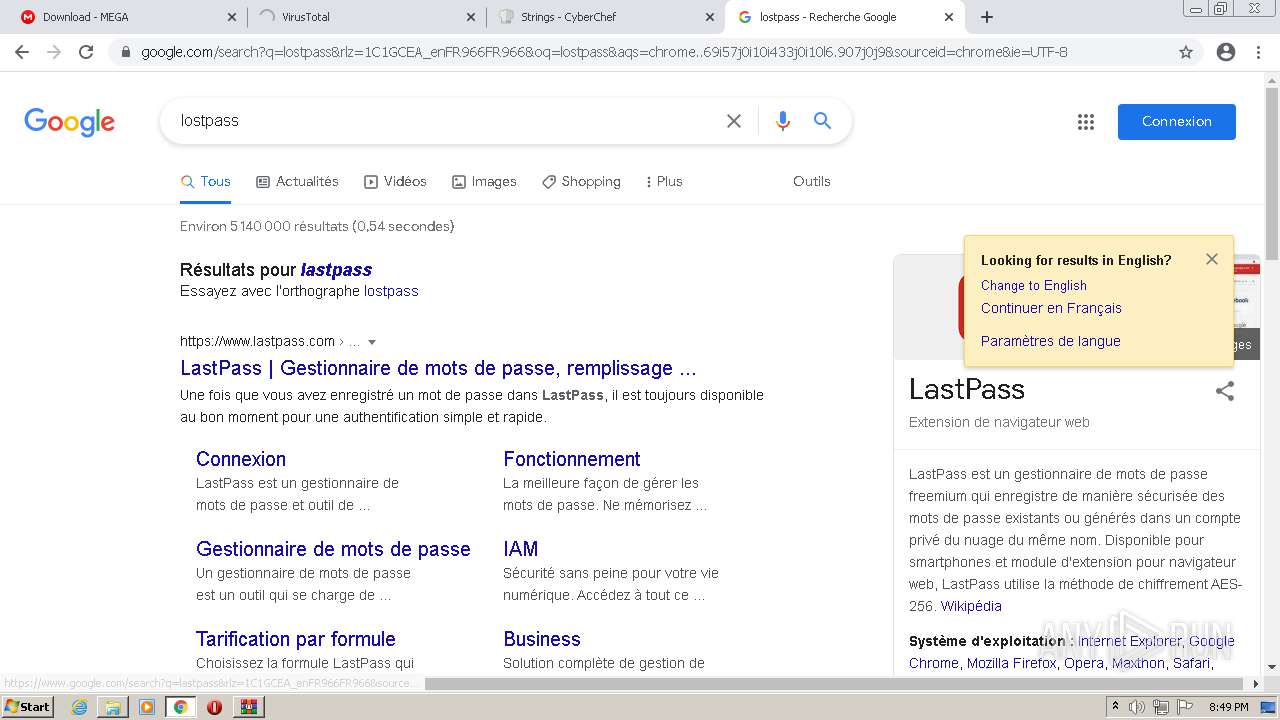Close the VirusTotal tab

point(471,17)
